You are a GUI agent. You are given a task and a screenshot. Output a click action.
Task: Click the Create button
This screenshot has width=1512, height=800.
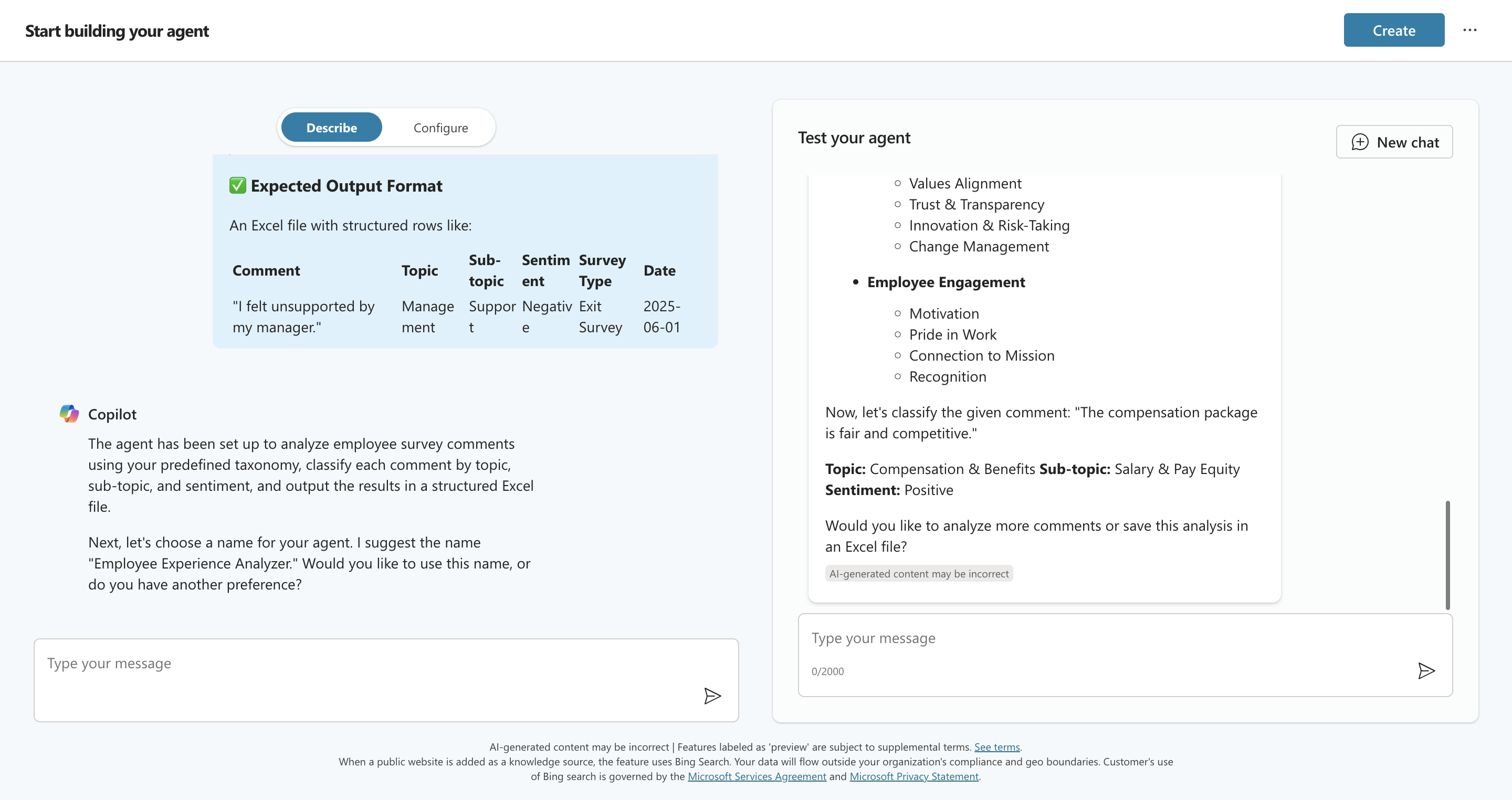1393,30
